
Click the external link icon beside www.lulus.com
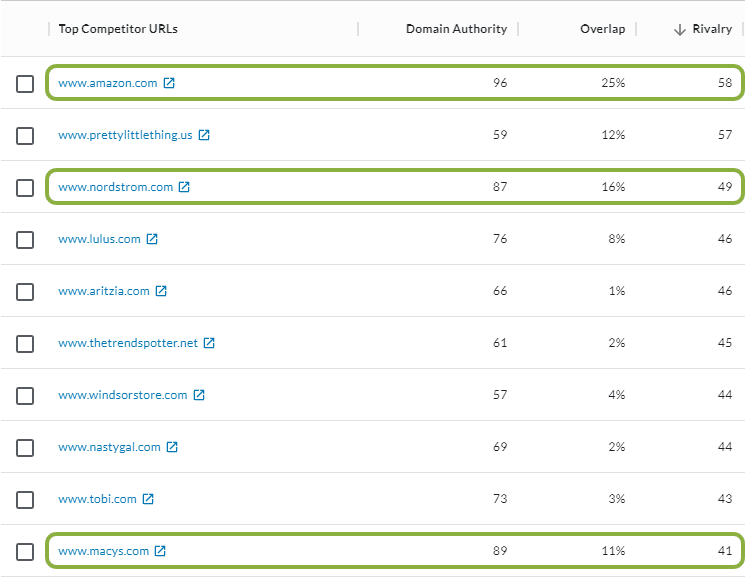click(x=152, y=239)
